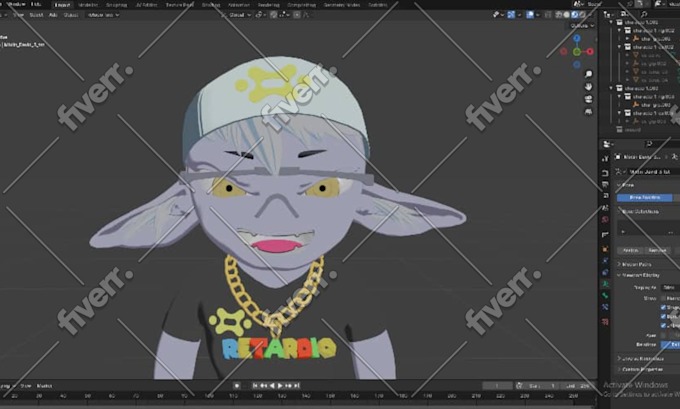Screen dimensions: 680x409
Task: Click the Remove button in Bone Collections
Action: pyautogui.click(x=657, y=250)
